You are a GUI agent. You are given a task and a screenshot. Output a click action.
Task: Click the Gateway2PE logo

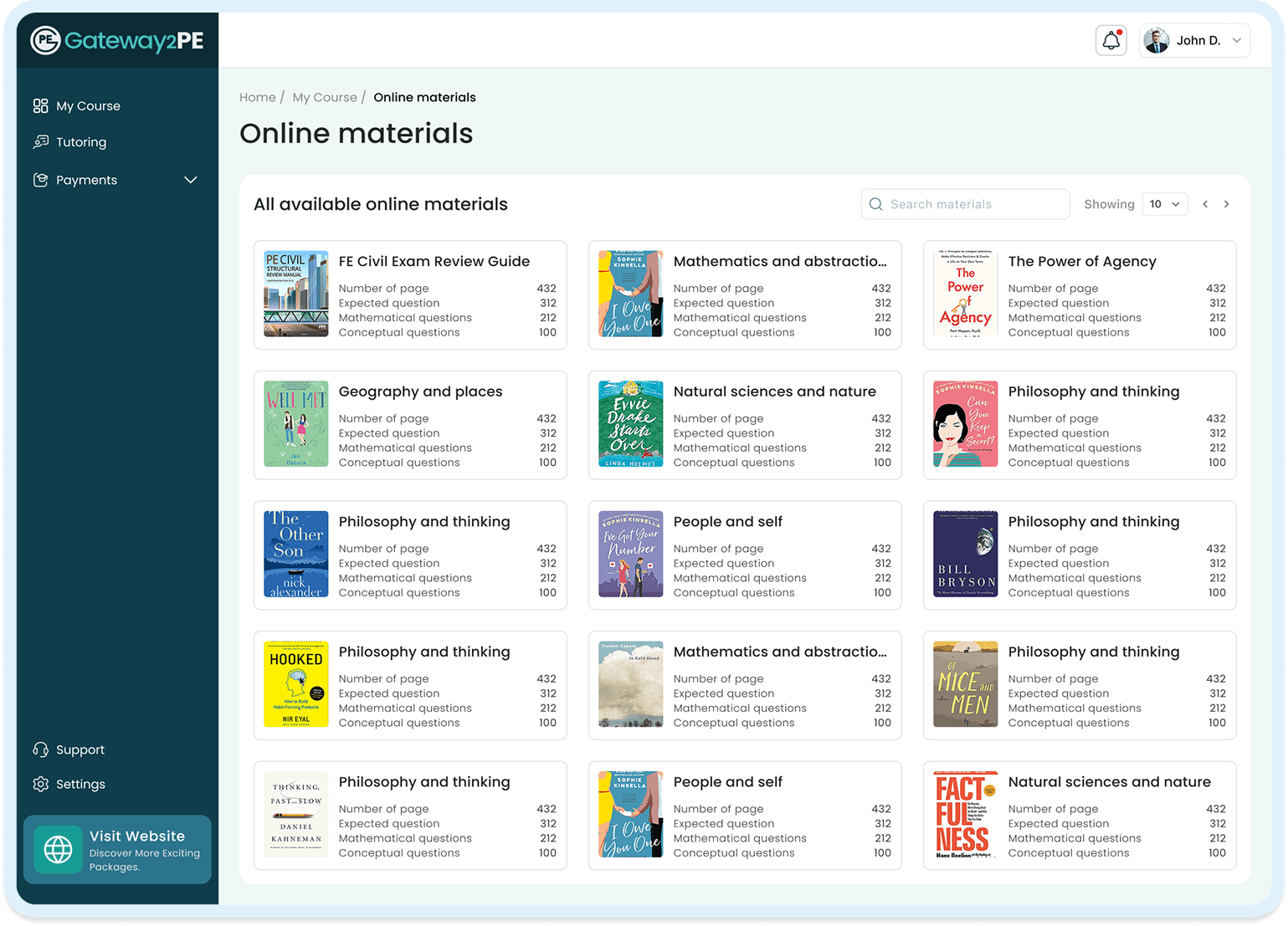click(117, 40)
